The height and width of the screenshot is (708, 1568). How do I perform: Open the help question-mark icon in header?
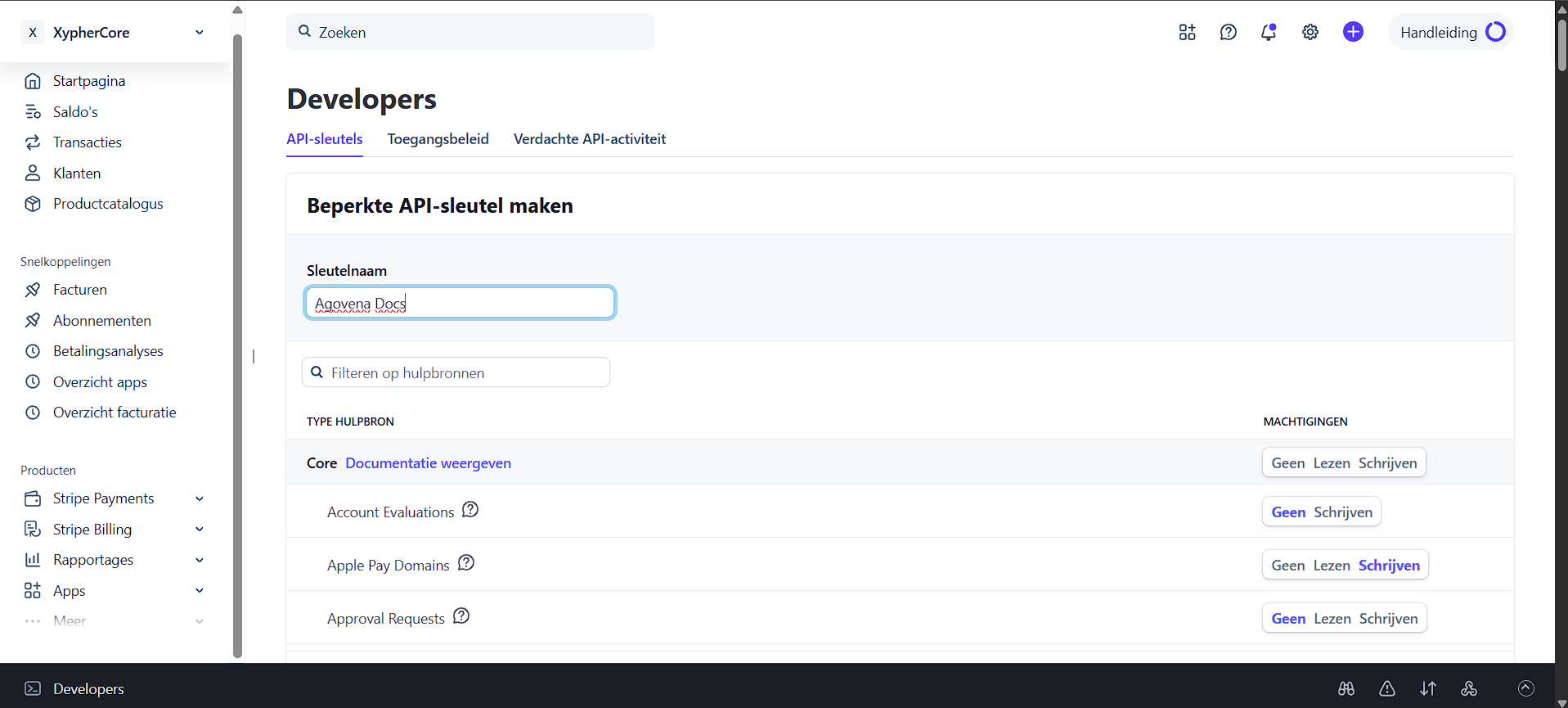[1228, 32]
